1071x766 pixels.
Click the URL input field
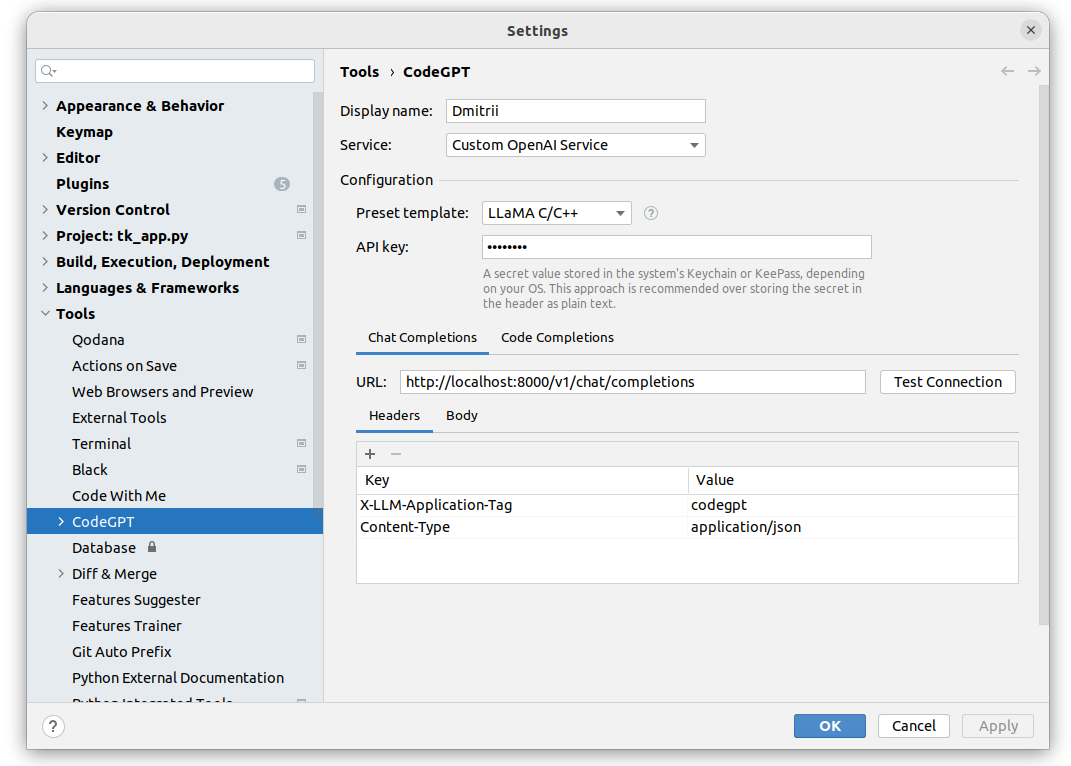pyautogui.click(x=632, y=382)
